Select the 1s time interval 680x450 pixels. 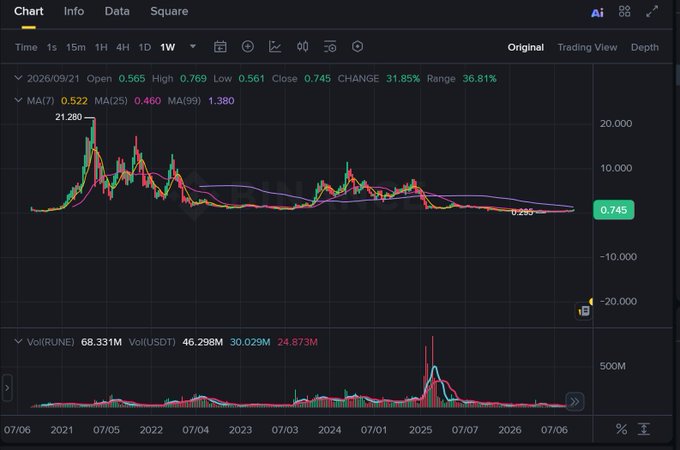52,47
